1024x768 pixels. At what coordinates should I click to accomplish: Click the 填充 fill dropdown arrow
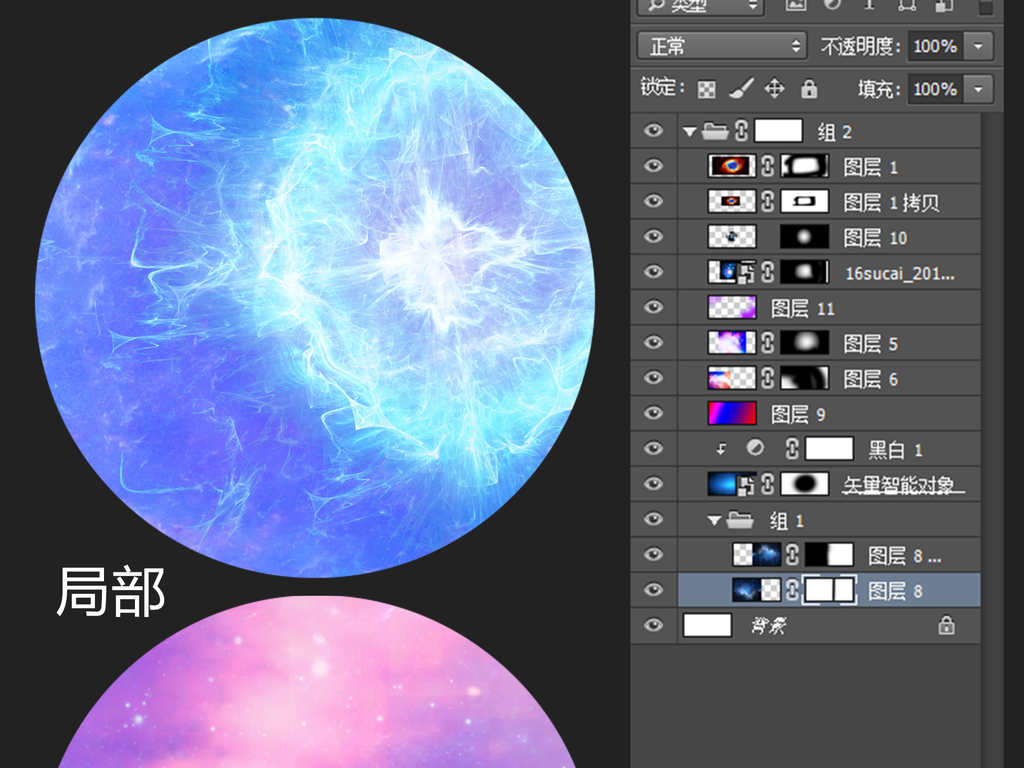tap(978, 89)
